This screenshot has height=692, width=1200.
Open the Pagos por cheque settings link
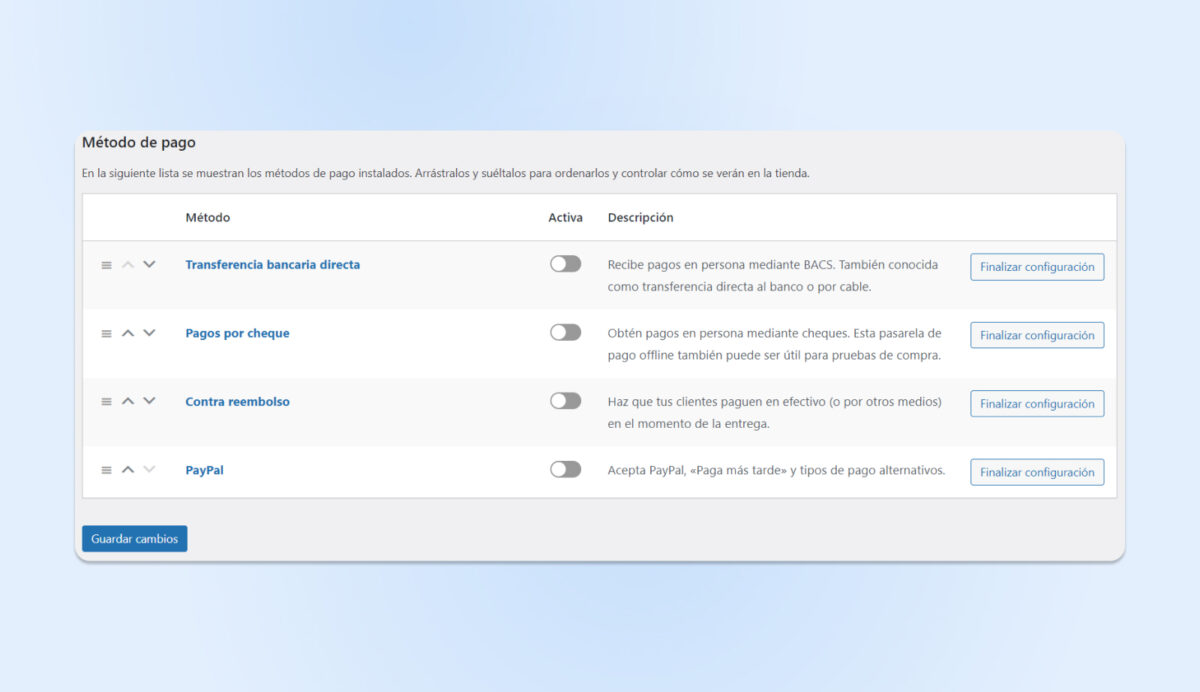(x=237, y=332)
